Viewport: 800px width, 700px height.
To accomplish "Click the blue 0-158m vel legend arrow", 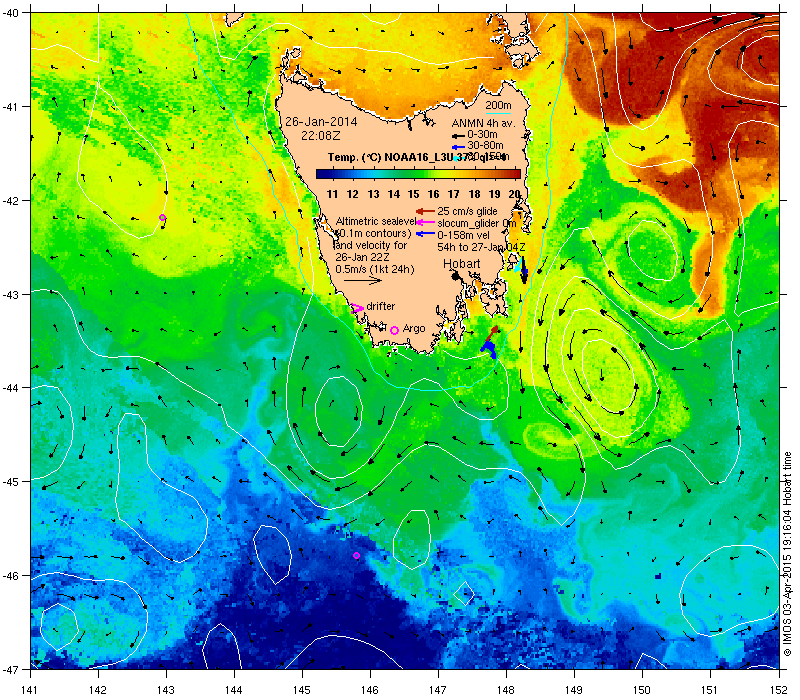I will tap(425, 234).
